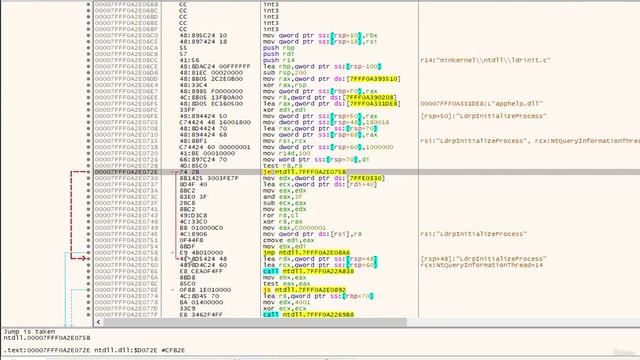
Task: Click bytes 0F88 1E010000 in opcode column
Action: point(205,290)
